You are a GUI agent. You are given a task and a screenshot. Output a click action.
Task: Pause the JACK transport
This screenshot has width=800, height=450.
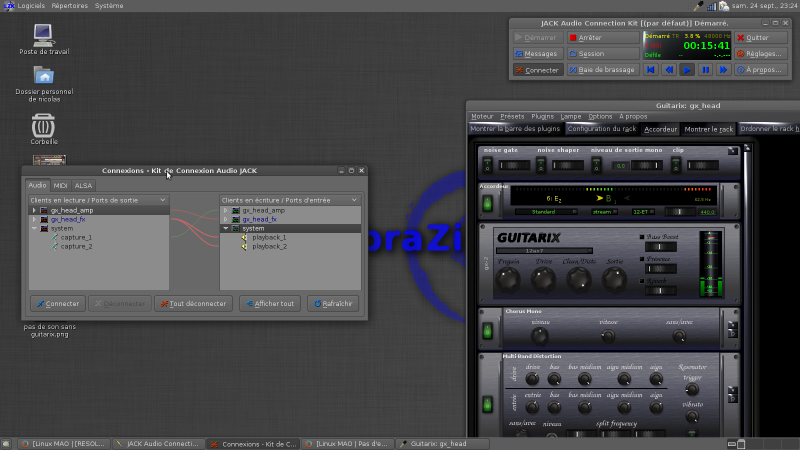click(x=706, y=70)
